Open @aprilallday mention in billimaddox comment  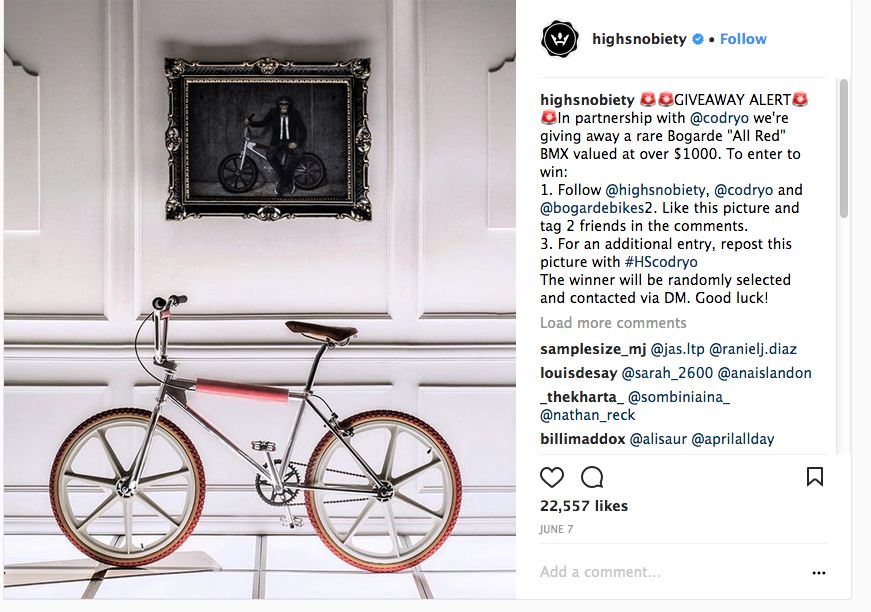(x=733, y=439)
